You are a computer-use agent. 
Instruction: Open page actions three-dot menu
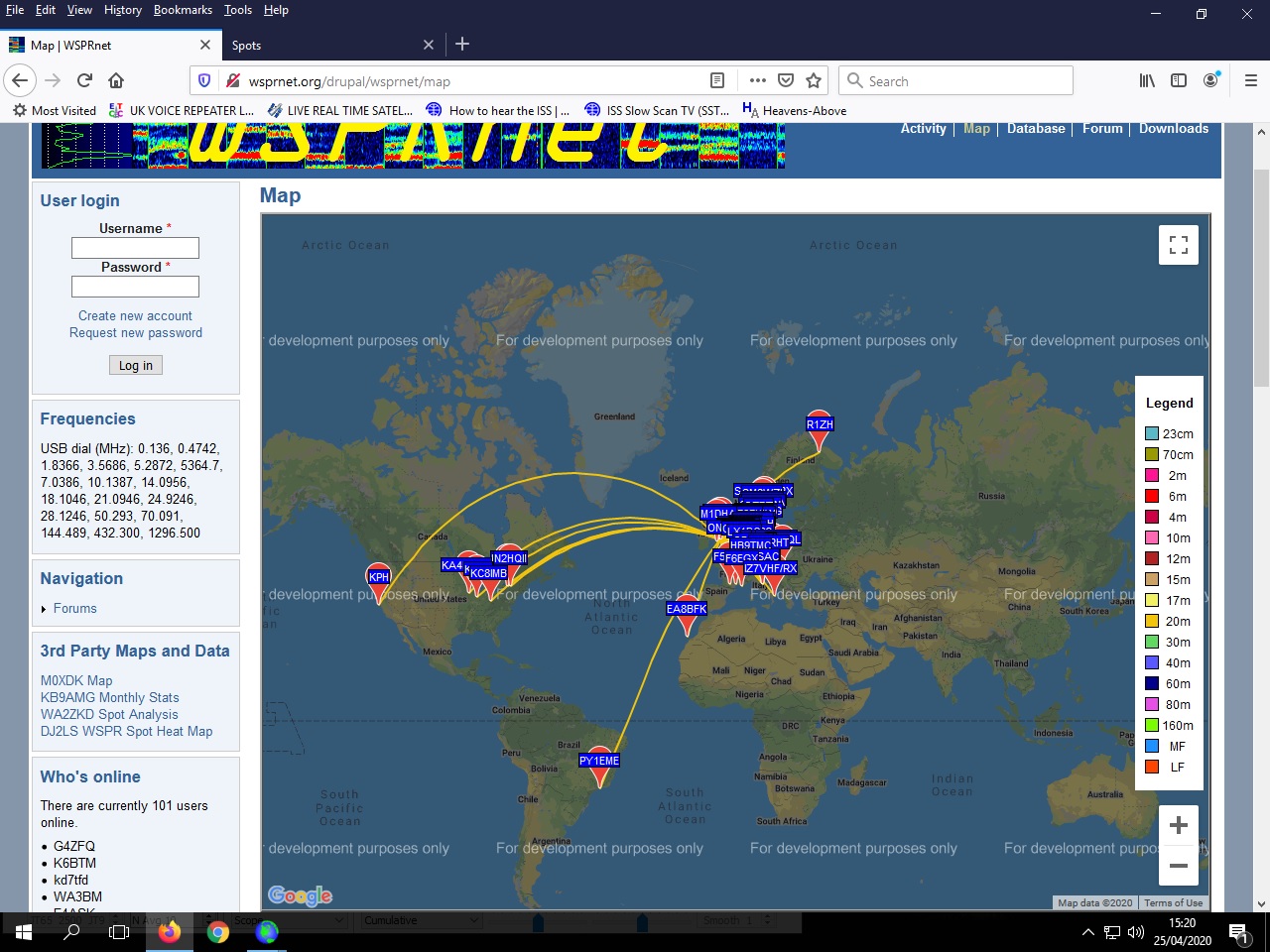click(x=757, y=80)
